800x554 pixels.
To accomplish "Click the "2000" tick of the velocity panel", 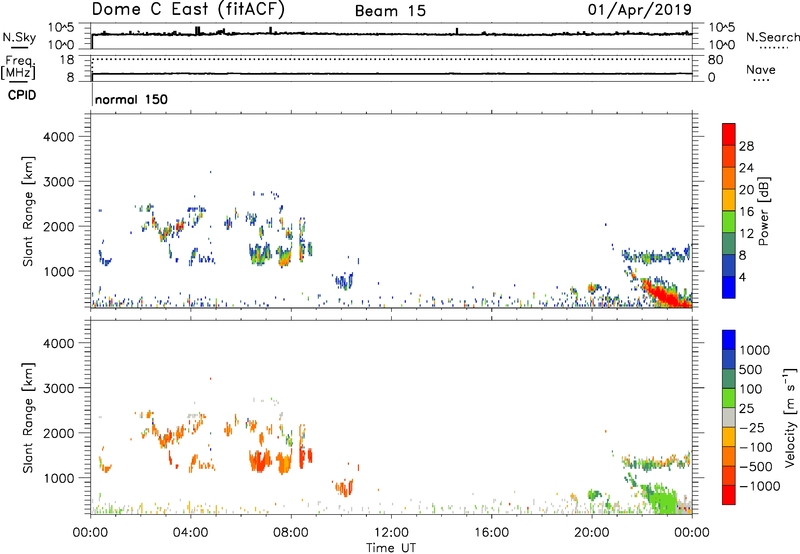I will click(x=59, y=434).
